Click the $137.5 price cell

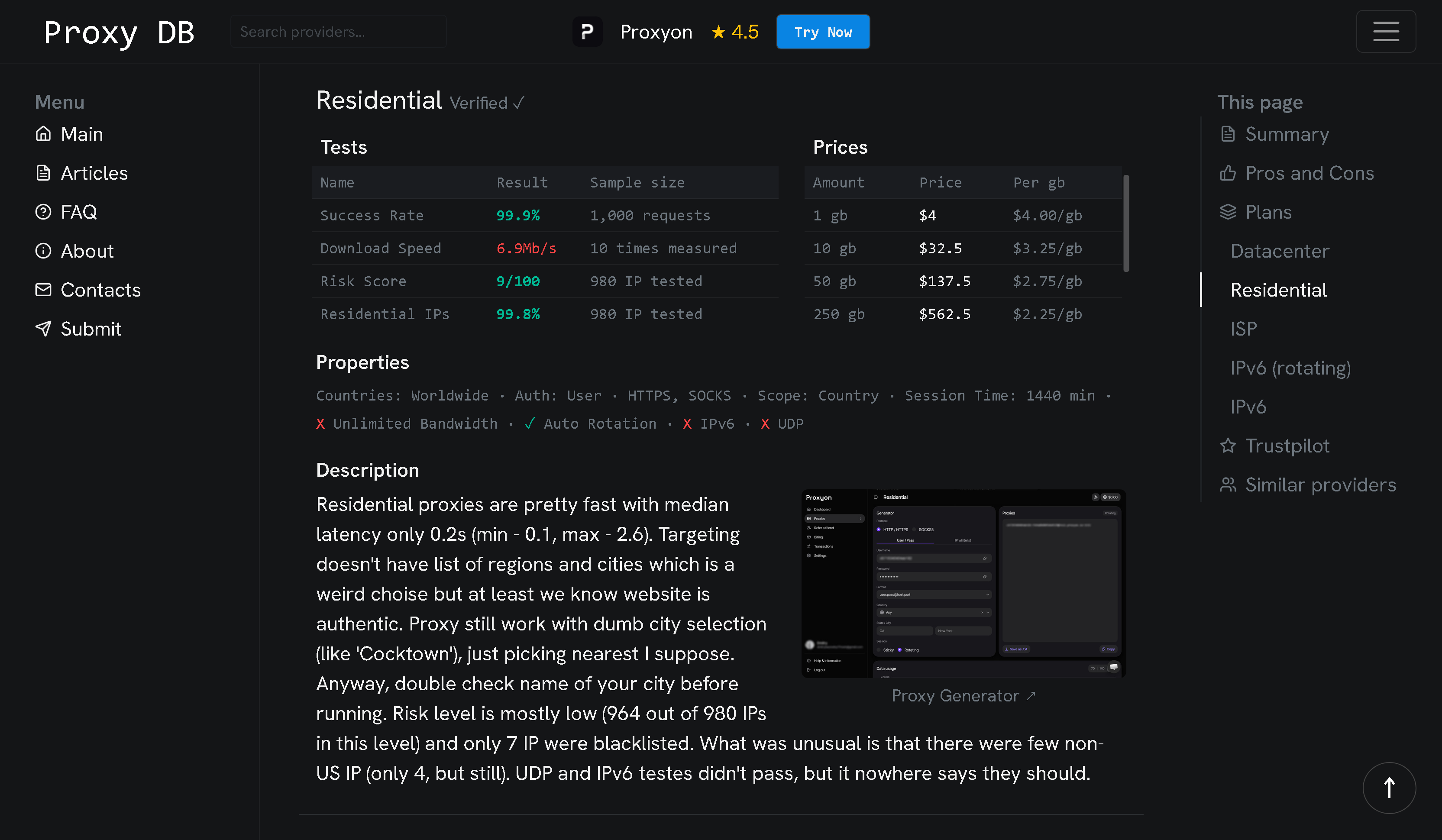pos(945,281)
